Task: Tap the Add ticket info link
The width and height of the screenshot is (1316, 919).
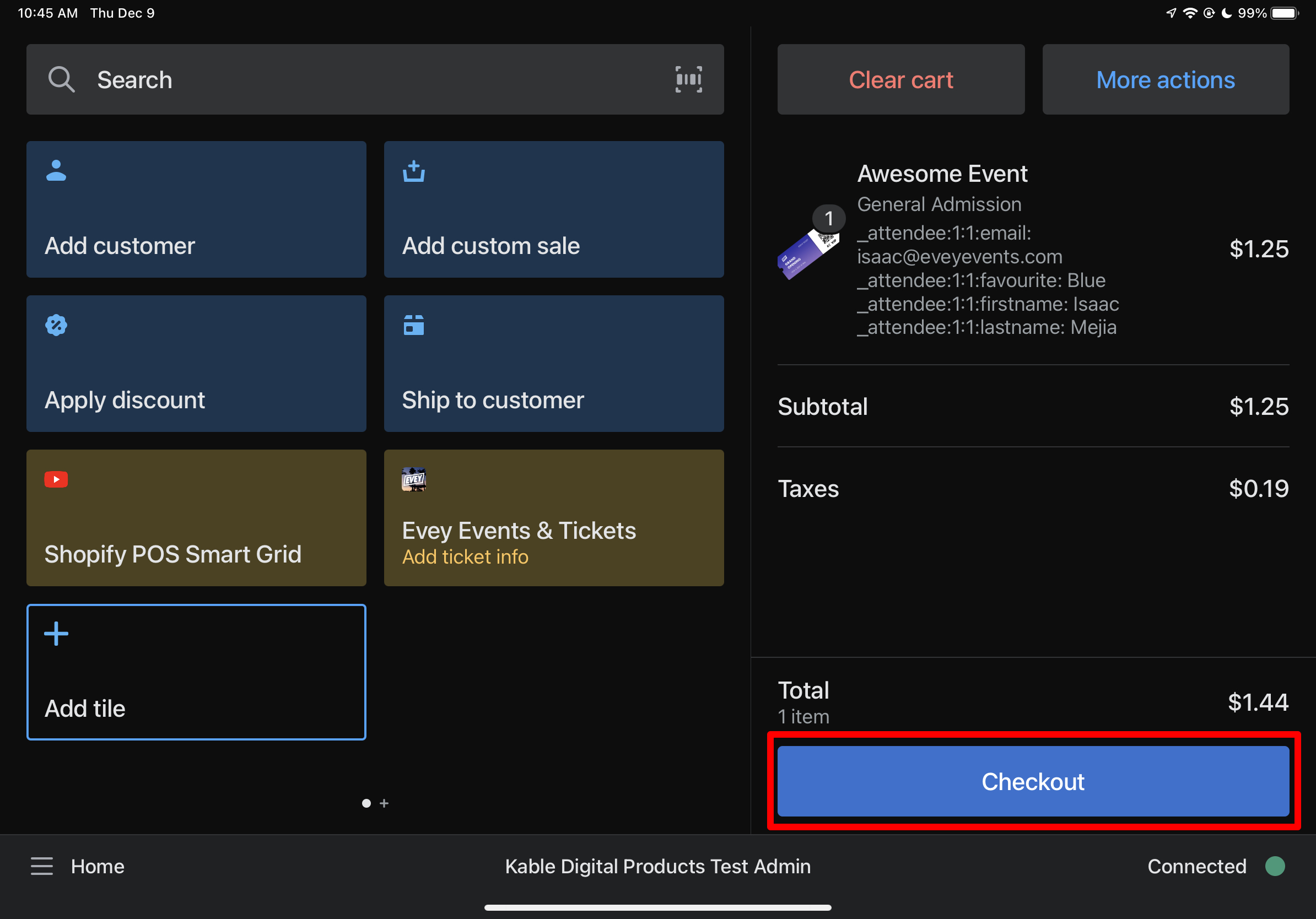Action: [x=465, y=556]
